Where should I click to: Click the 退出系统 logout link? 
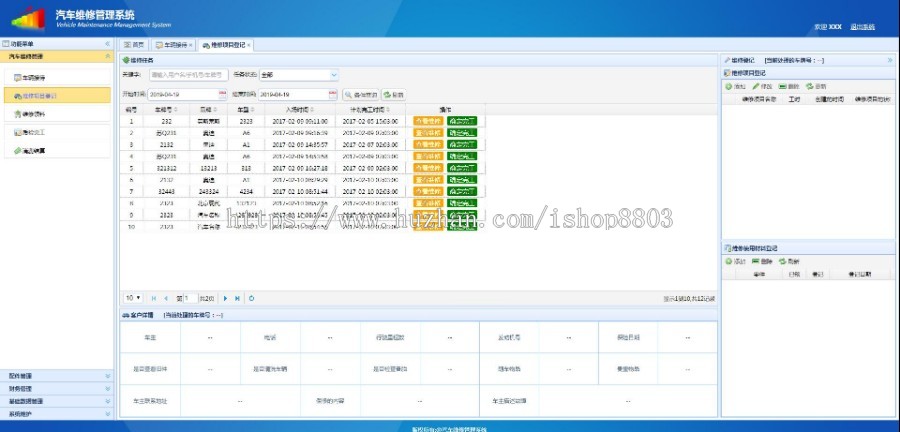(x=861, y=26)
